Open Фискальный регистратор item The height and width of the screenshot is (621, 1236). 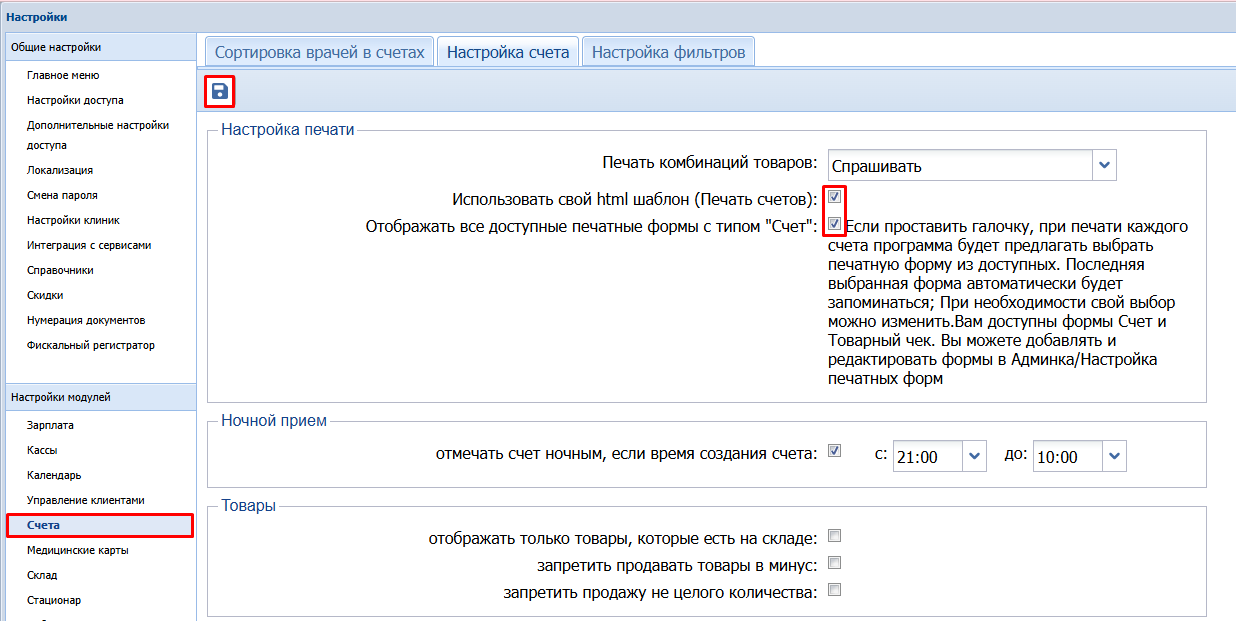[x=91, y=345]
